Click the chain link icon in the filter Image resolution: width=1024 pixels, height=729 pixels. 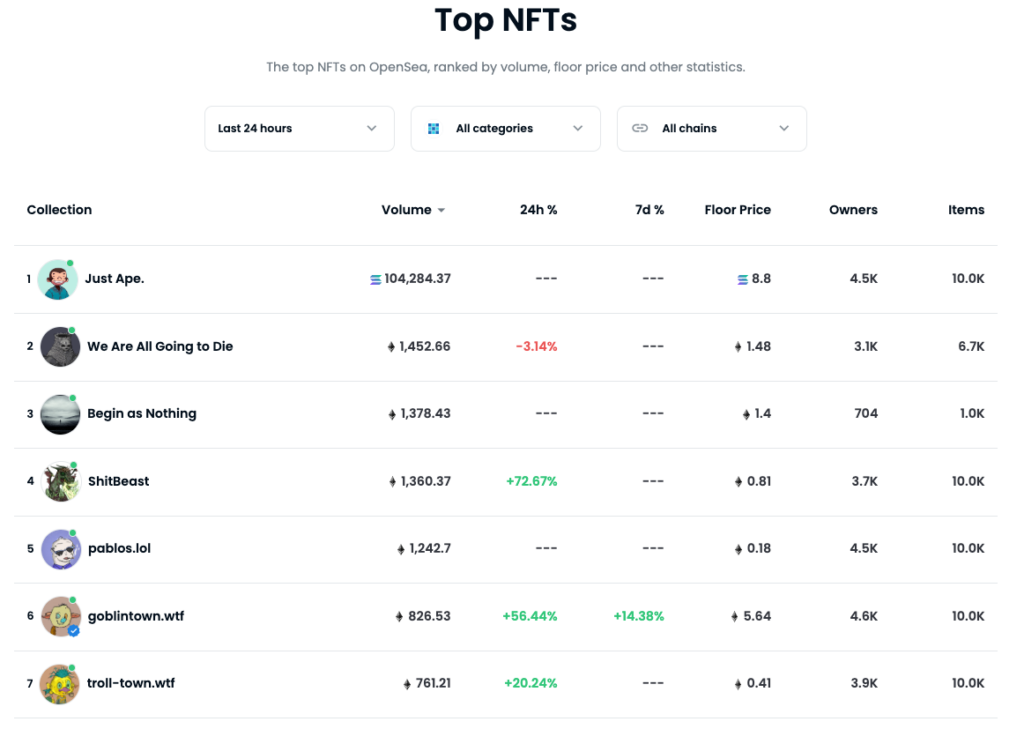(640, 128)
